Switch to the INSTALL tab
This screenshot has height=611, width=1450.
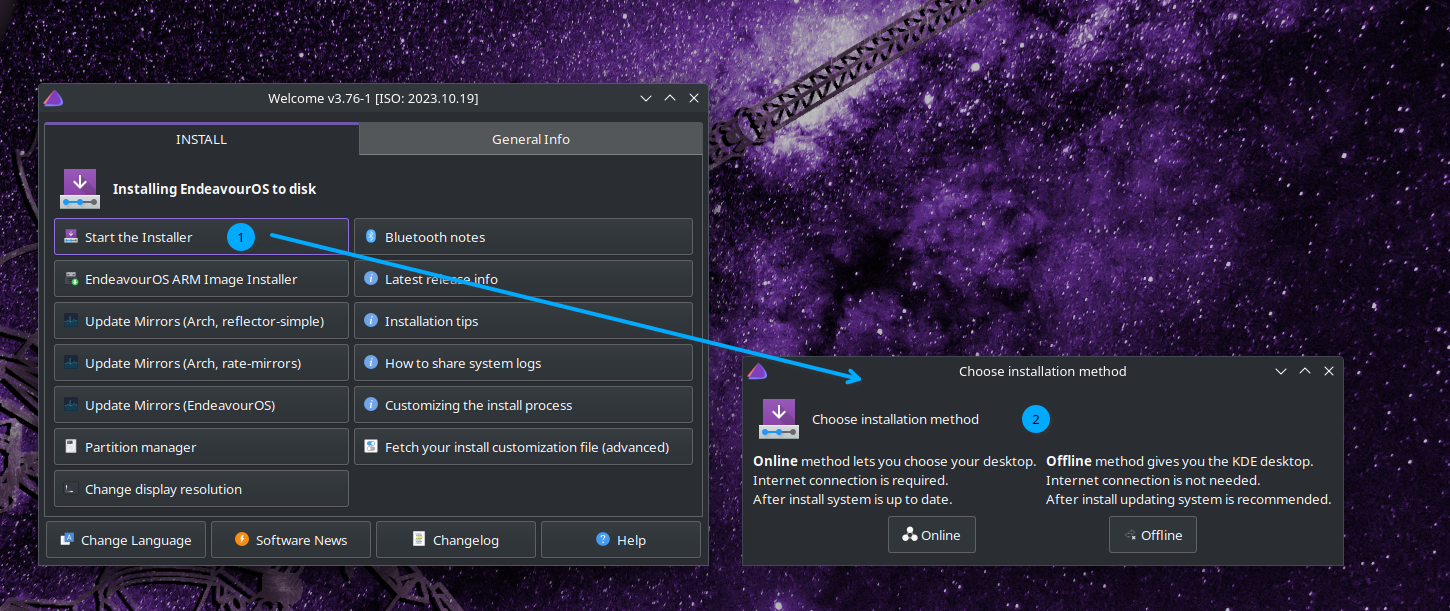[201, 139]
